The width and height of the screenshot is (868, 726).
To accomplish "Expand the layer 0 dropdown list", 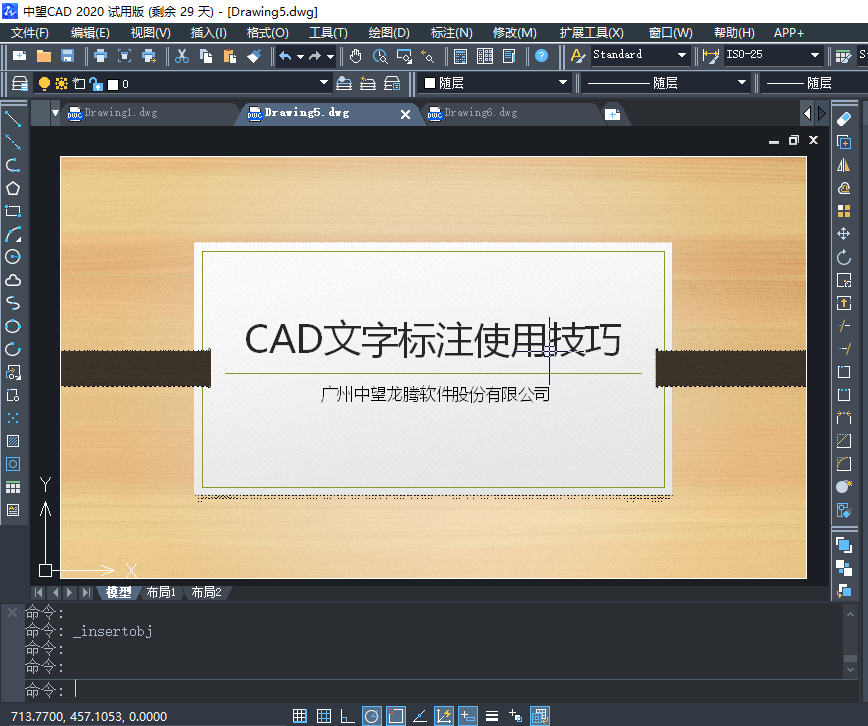I will tap(323, 83).
